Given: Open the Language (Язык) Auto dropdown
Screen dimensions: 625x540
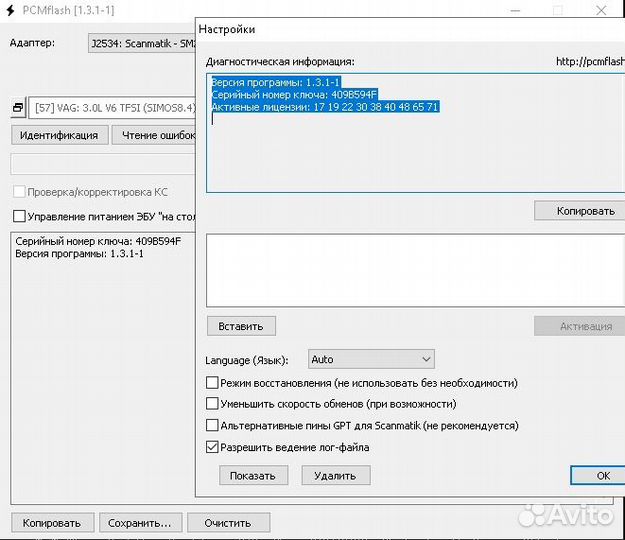Looking at the screenshot, I should pyautogui.click(x=371, y=359).
